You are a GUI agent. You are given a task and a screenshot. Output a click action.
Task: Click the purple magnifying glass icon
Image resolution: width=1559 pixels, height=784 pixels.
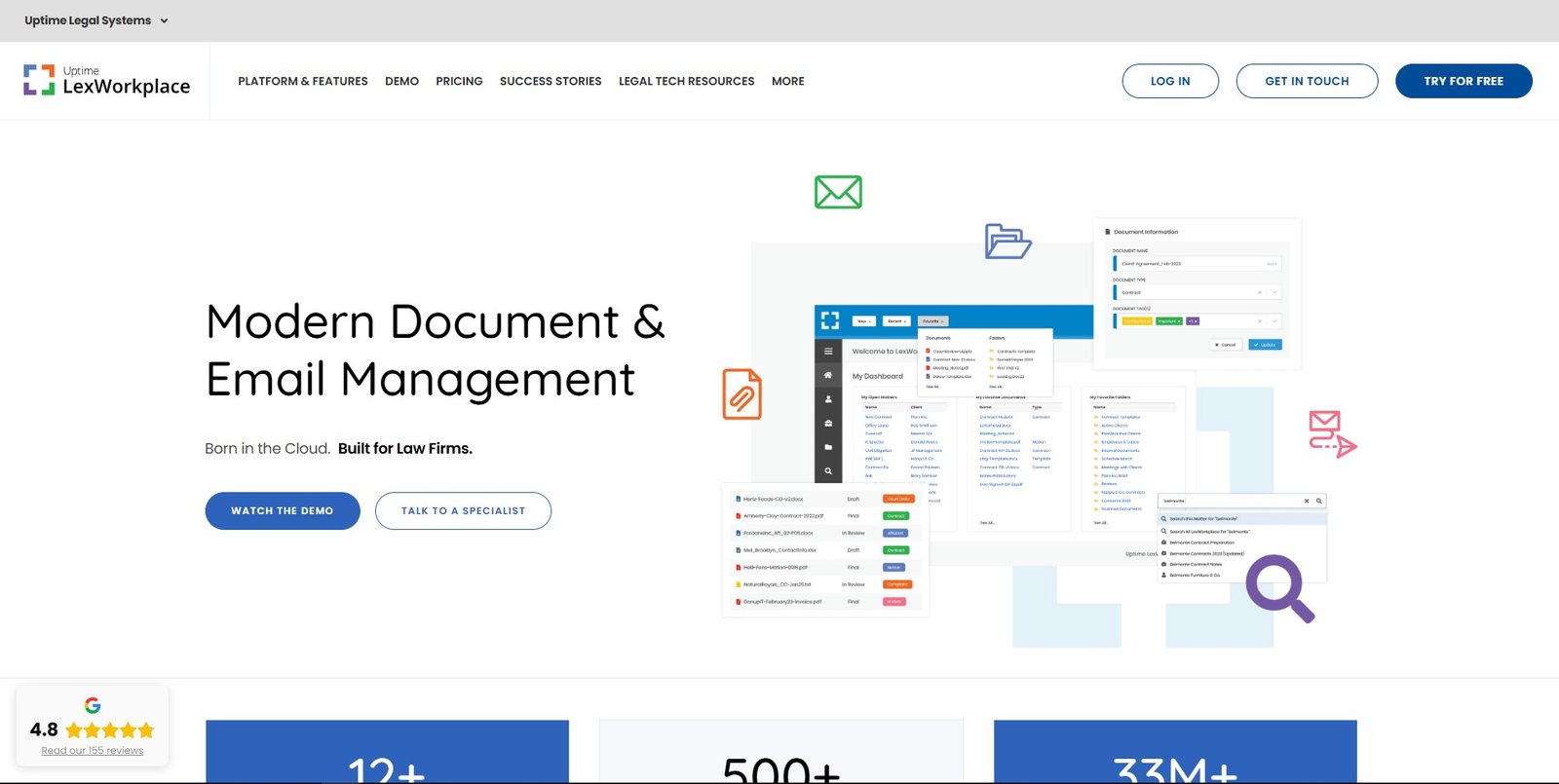click(1279, 587)
